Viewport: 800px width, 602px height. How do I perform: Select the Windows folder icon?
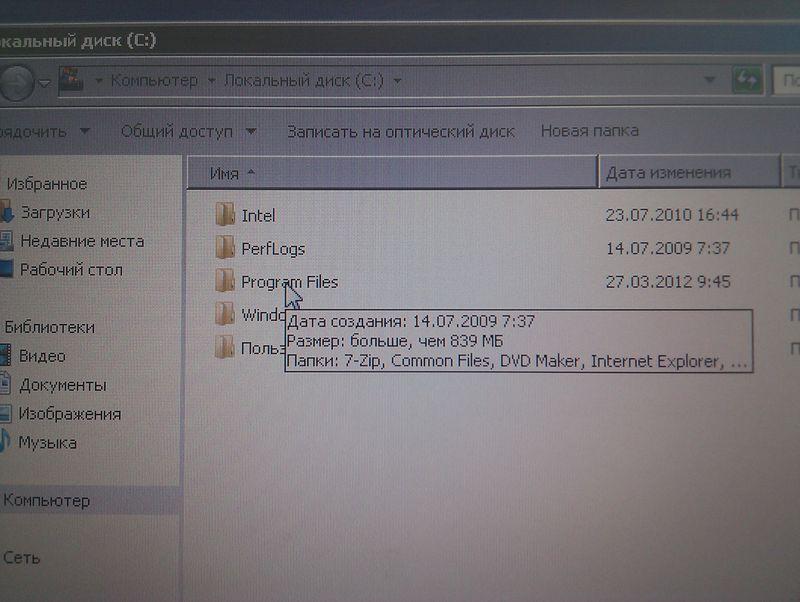pyautogui.click(x=225, y=314)
